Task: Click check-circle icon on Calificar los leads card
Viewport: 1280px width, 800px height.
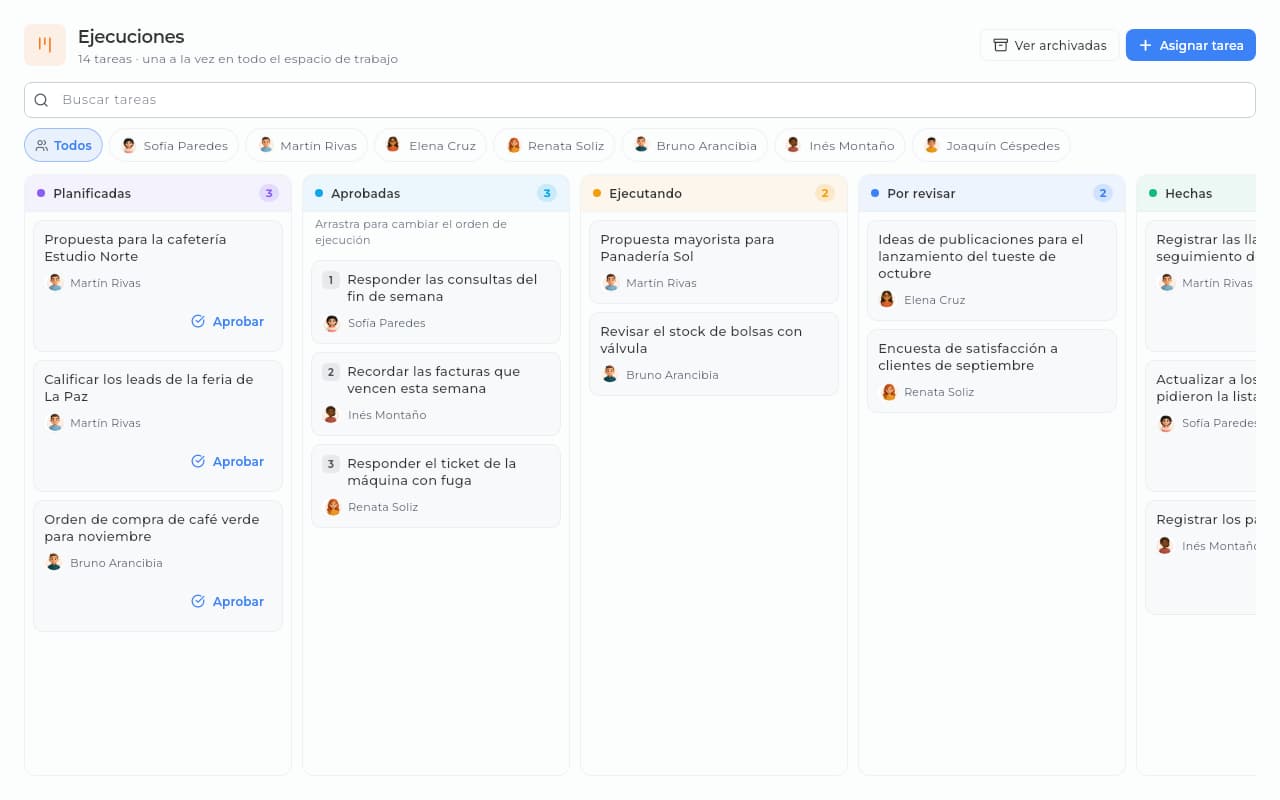Action: click(x=198, y=461)
